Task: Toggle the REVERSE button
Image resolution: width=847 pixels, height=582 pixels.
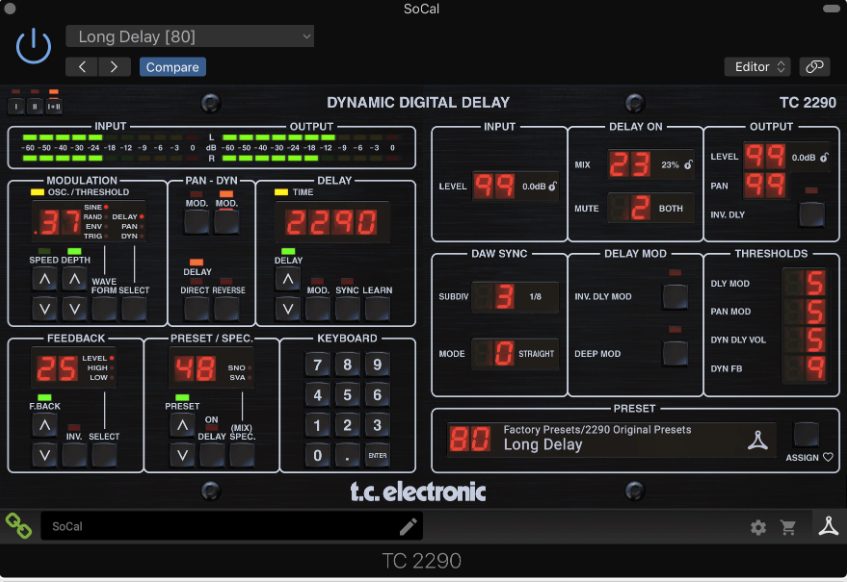Action: (226, 309)
